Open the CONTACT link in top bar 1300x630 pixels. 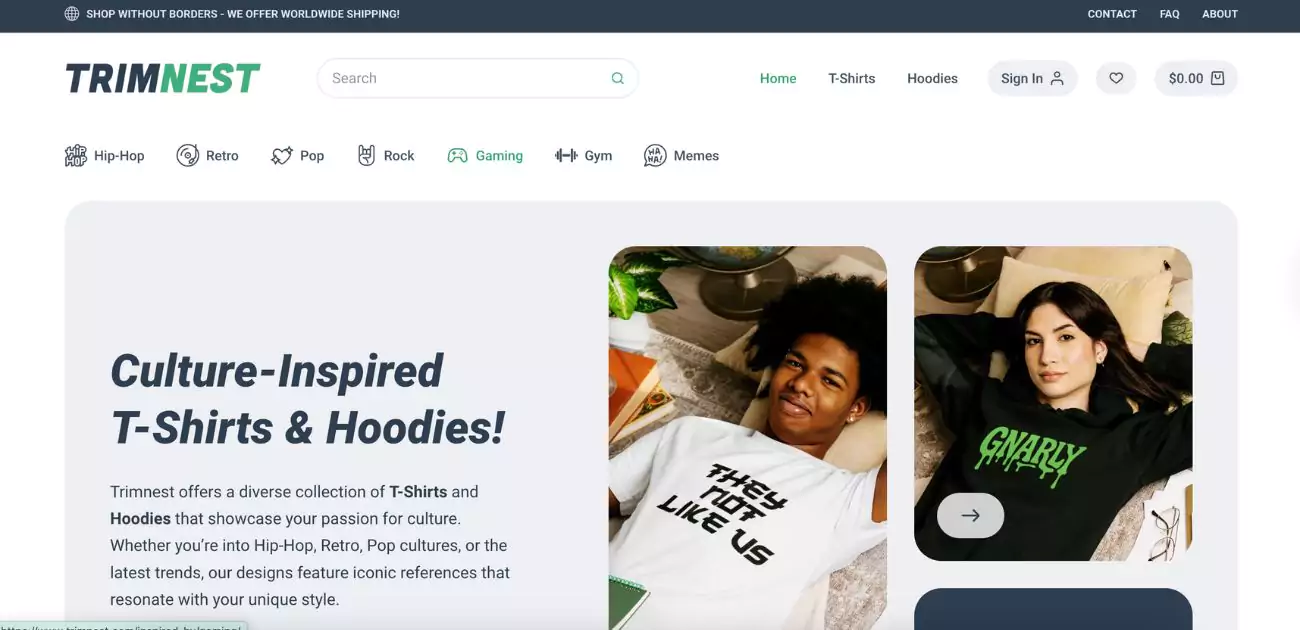click(1112, 14)
